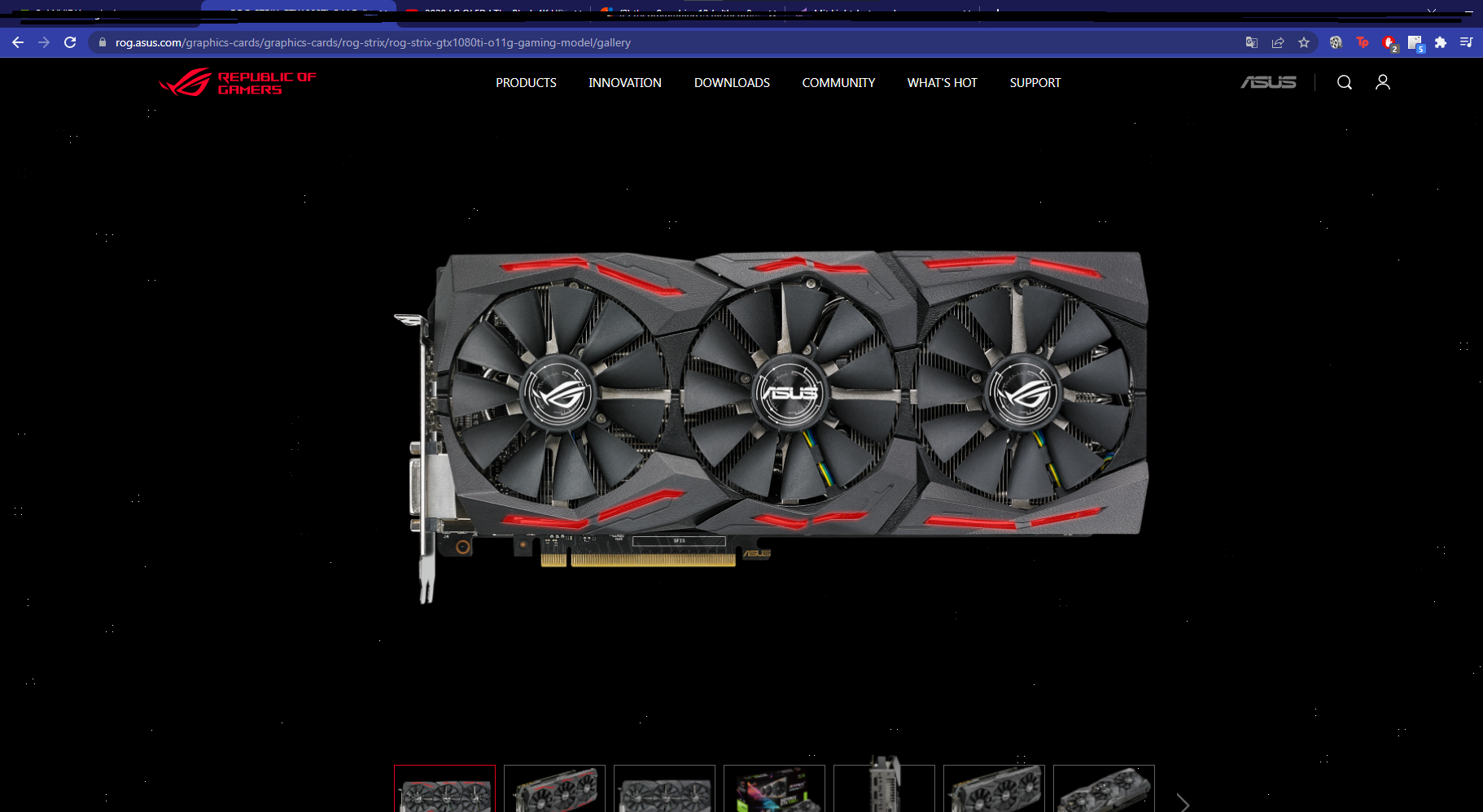Go to Republic of Gamers home logo
Screen dimensions: 1483x812
pos(238,82)
